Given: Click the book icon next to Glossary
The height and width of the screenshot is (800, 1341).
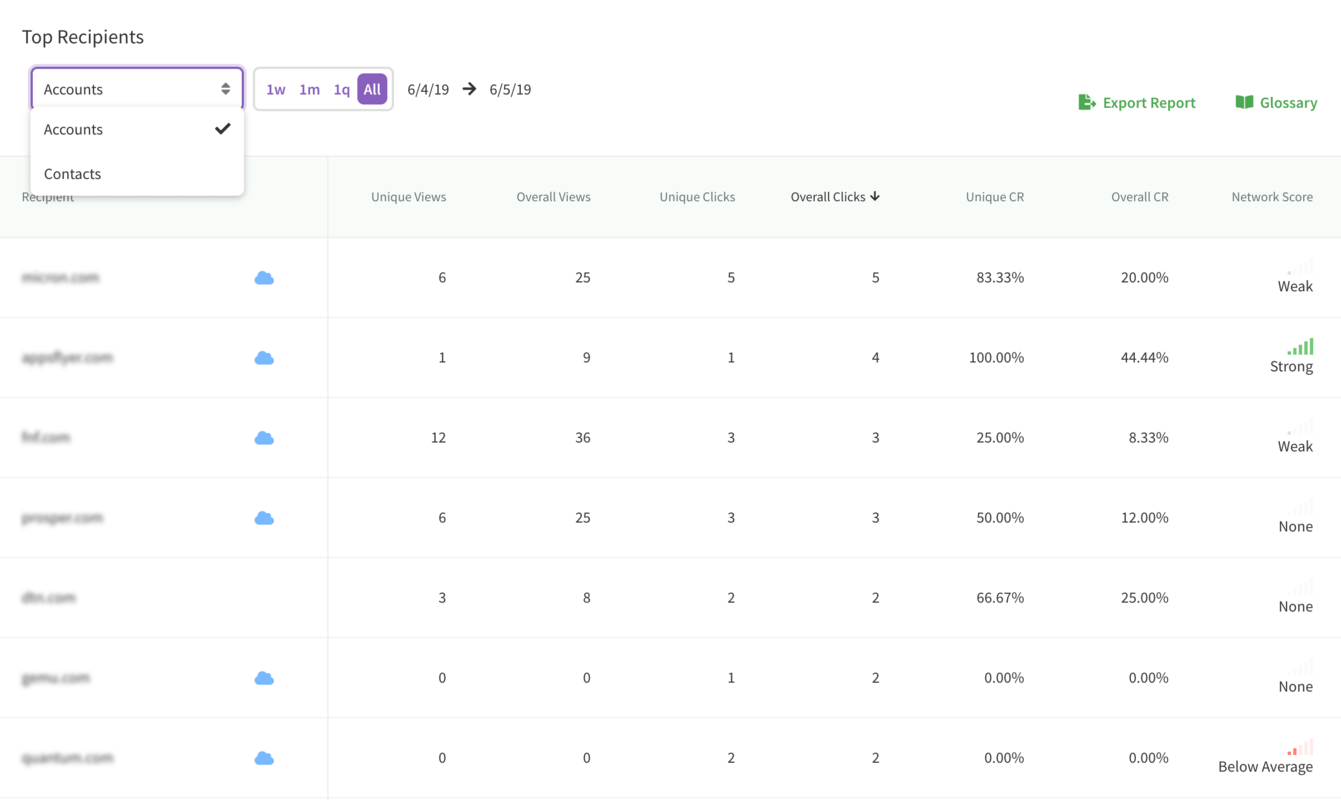Looking at the screenshot, I should click(1244, 102).
